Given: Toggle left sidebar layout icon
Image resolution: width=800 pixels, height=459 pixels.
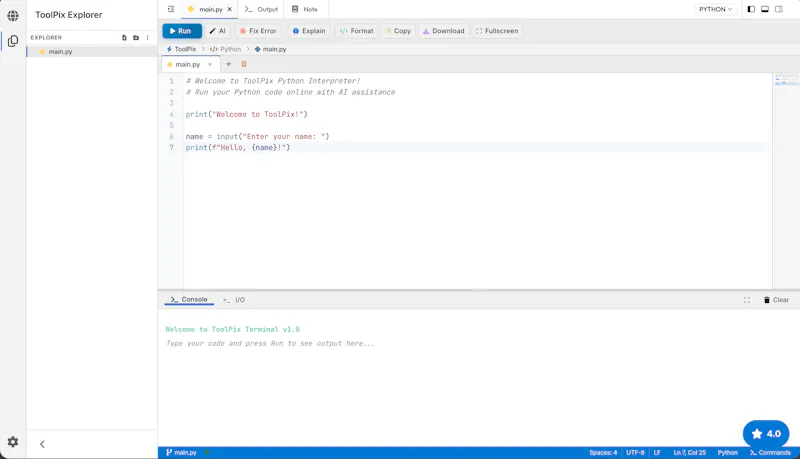Looking at the screenshot, I should click(x=751, y=9).
